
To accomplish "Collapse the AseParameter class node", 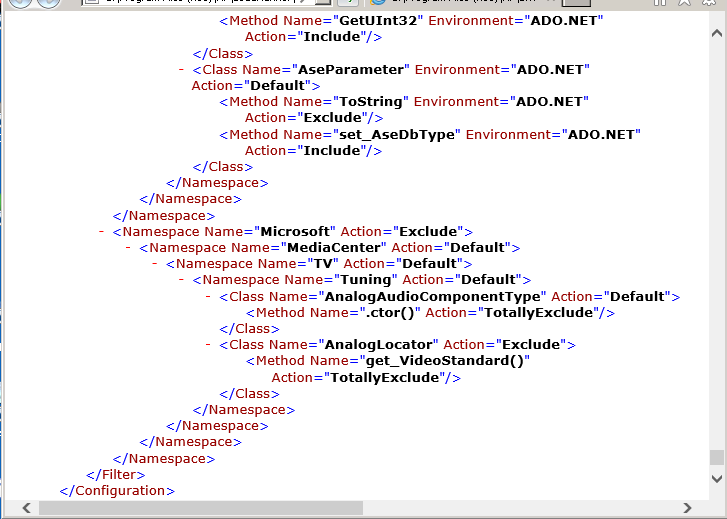I will 181,70.
